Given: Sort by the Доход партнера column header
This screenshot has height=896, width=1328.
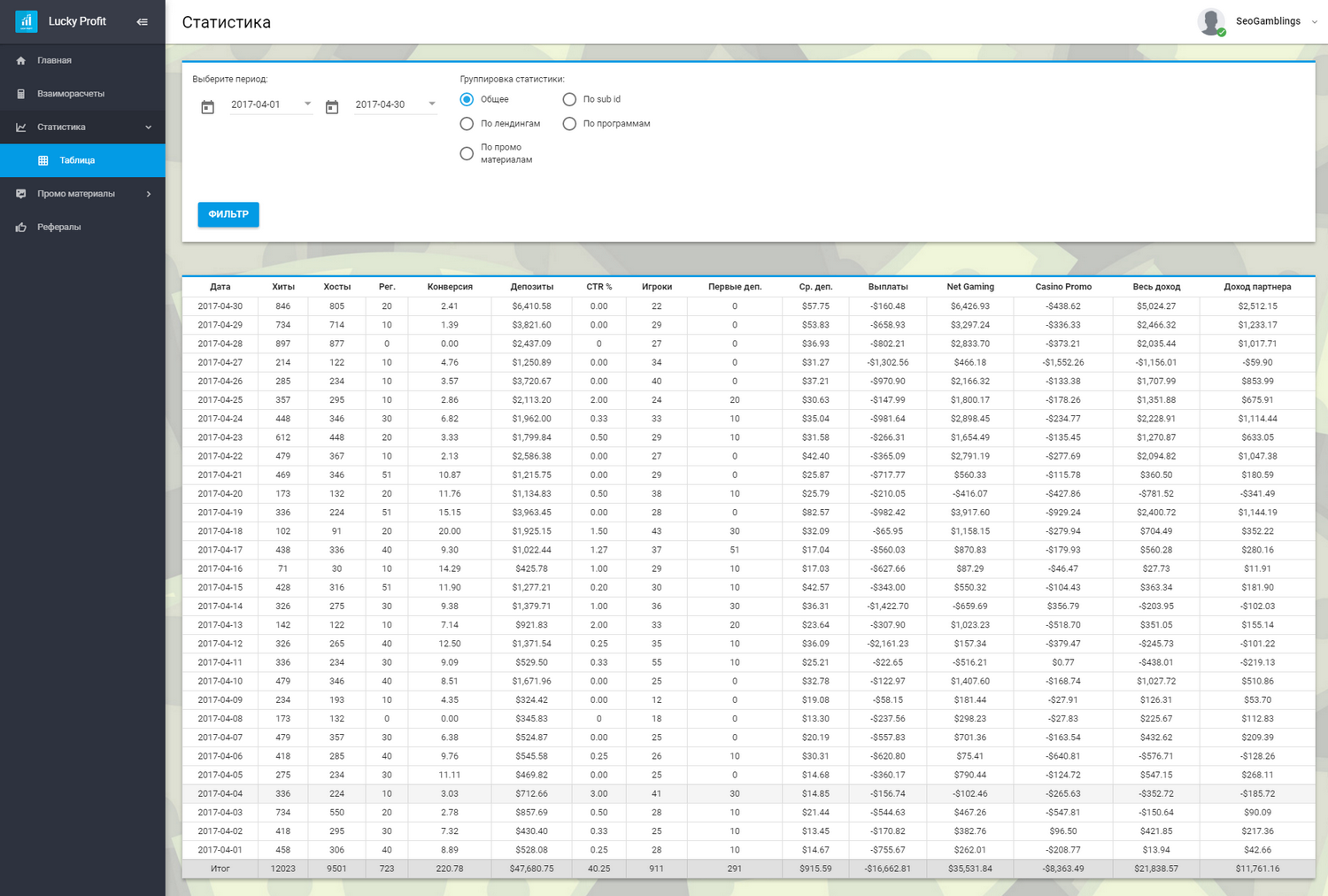Looking at the screenshot, I should [x=1257, y=287].
